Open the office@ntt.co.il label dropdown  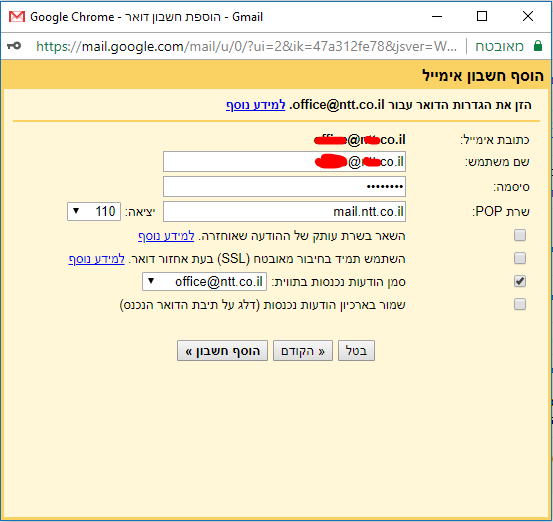click(204, 282)
